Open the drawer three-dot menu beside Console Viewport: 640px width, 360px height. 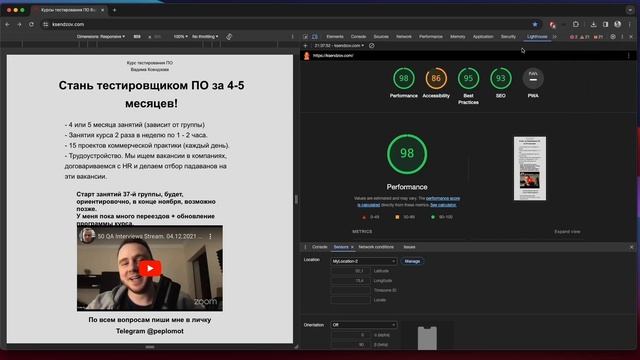pyautogui.click(x=305, y=247)
